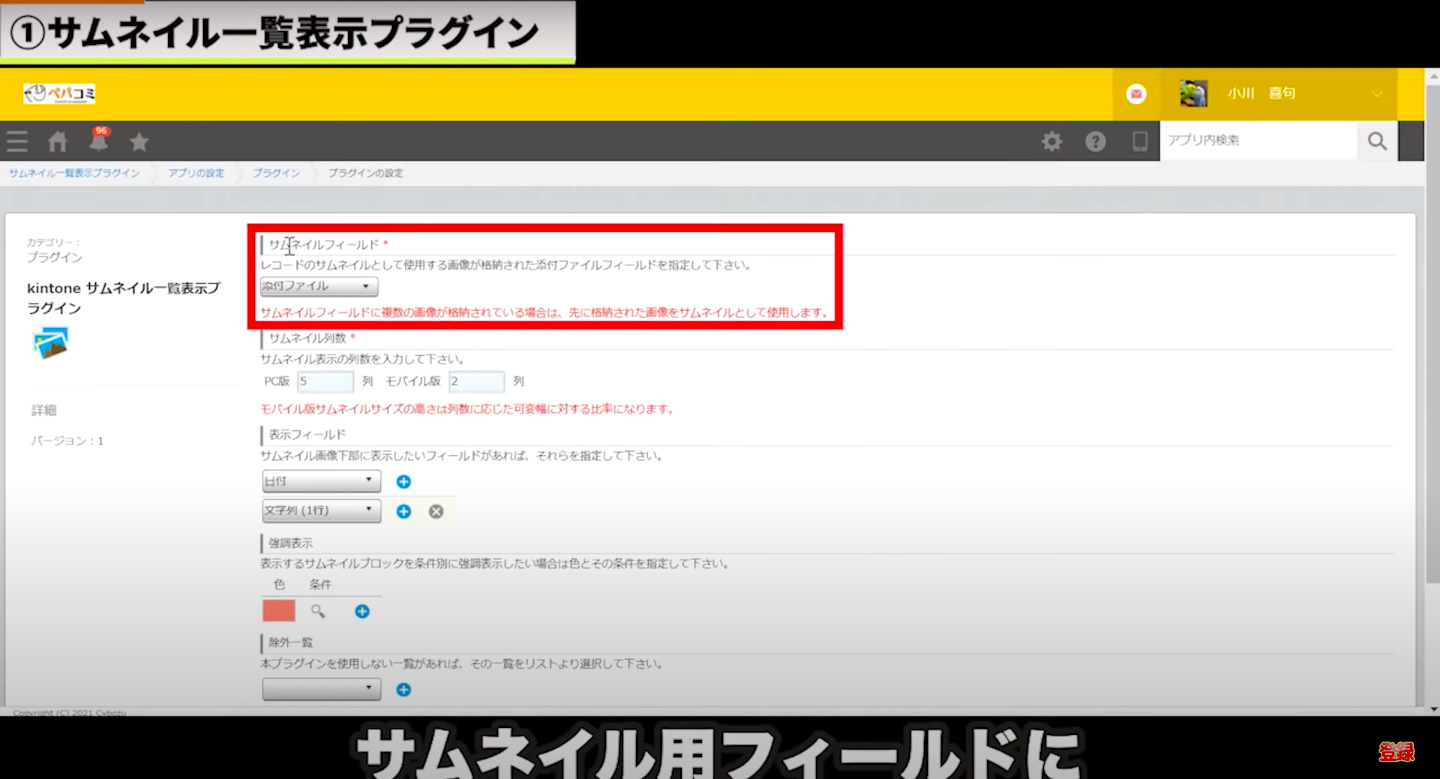Image resolution: width=1440 pixels, height=779 pixels.
Task: Go to the home portal icon
Action: pos(58,142)
